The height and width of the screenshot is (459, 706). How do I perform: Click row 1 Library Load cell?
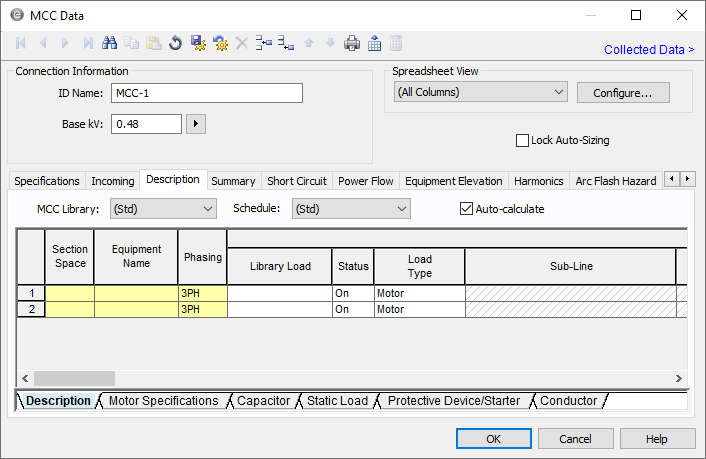(280, 293)
